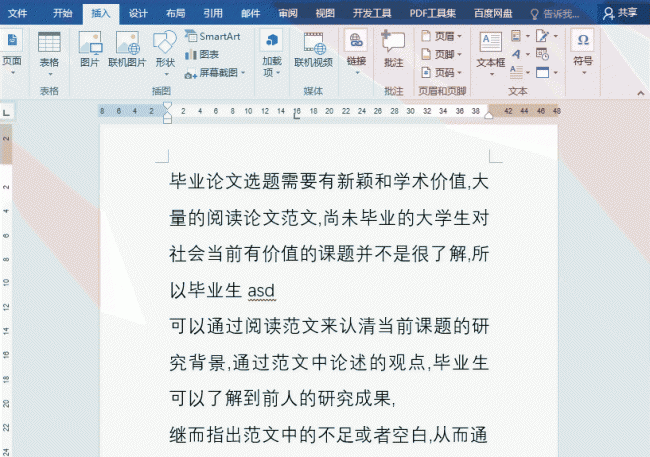Open 联机图片 online pictures
This screenshot has width=650, height=457.
[127, 49]
